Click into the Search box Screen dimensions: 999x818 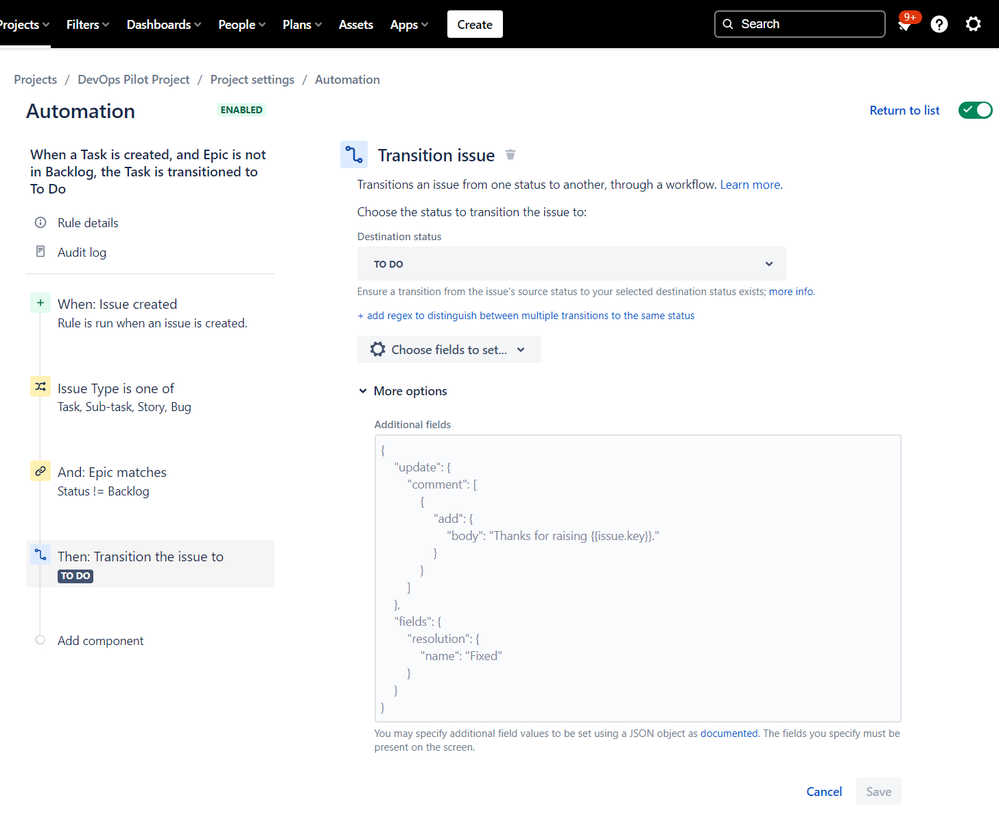coord(800,24)
